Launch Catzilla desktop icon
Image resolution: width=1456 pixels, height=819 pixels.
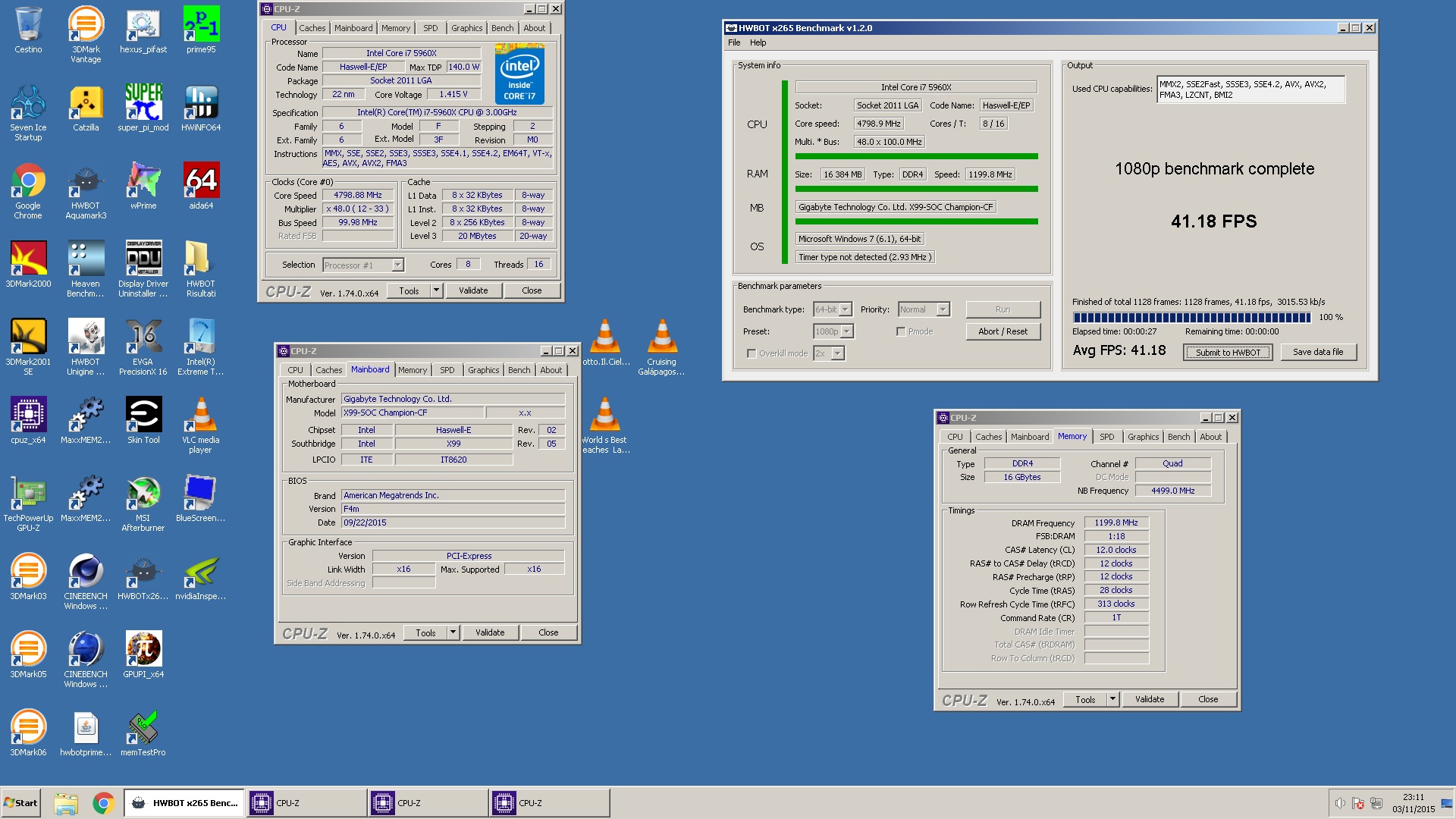(x=86, y=108)
